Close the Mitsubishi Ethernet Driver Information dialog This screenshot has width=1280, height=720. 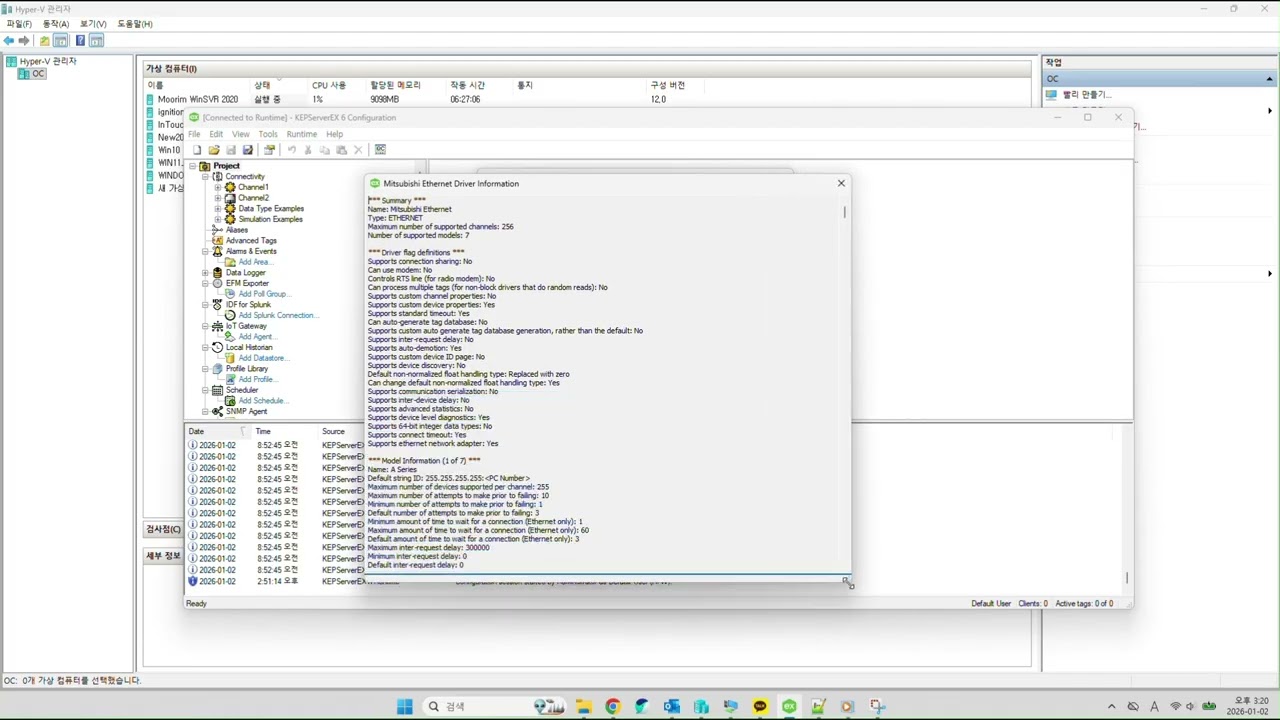pos(841,183)
